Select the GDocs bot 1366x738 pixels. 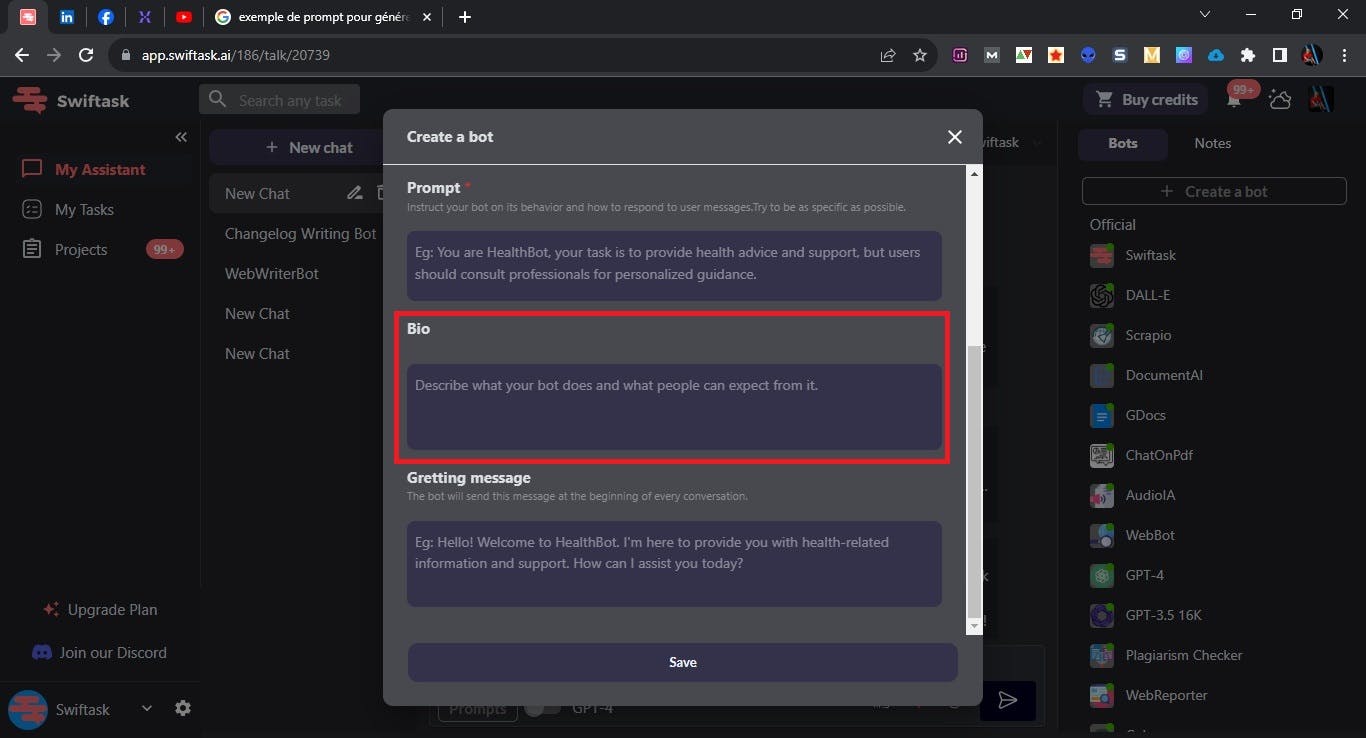pyautogui.click(x=1128, y=415)
